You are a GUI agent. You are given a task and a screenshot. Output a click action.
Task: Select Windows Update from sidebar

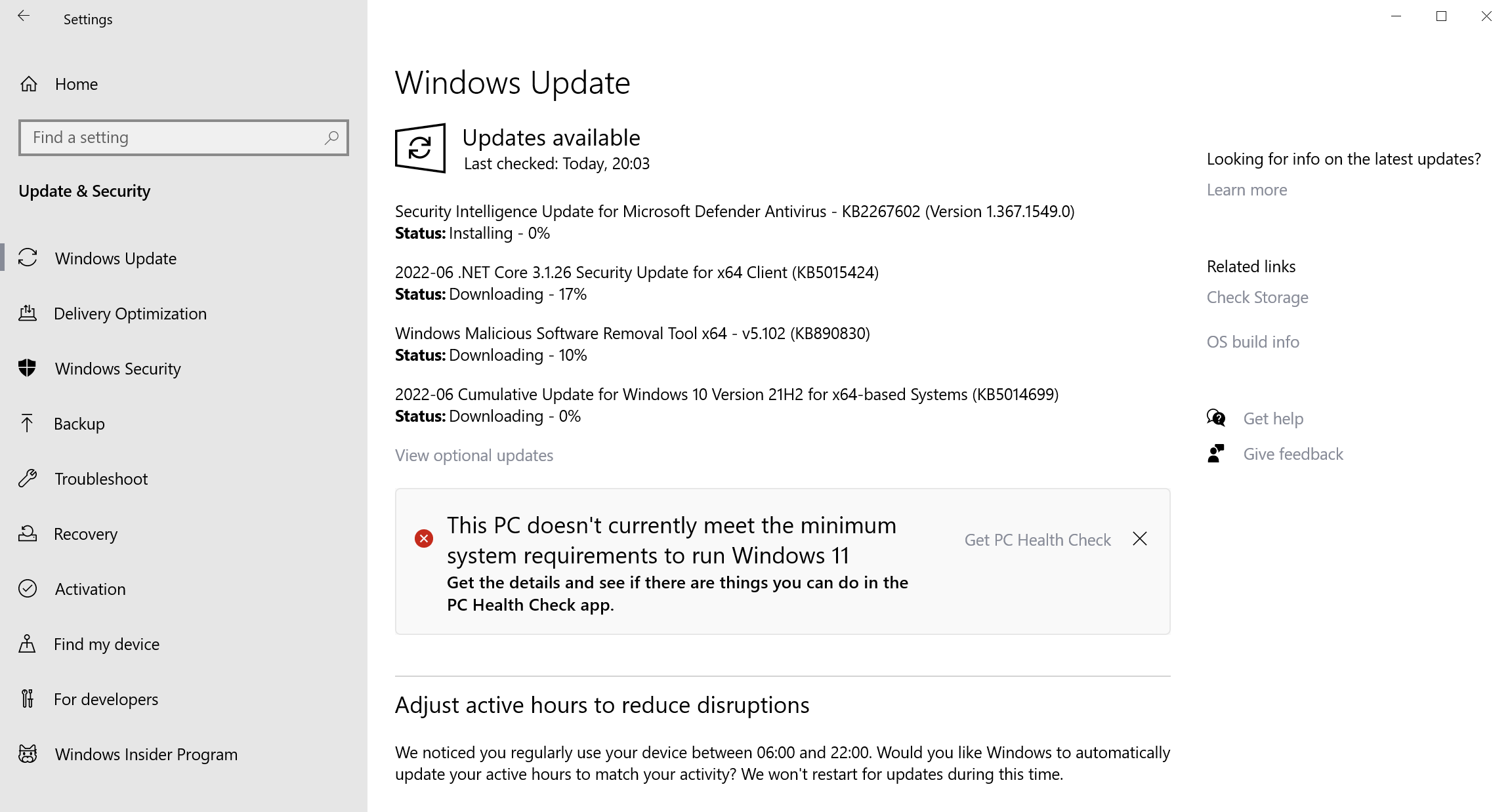pos(115,258)
